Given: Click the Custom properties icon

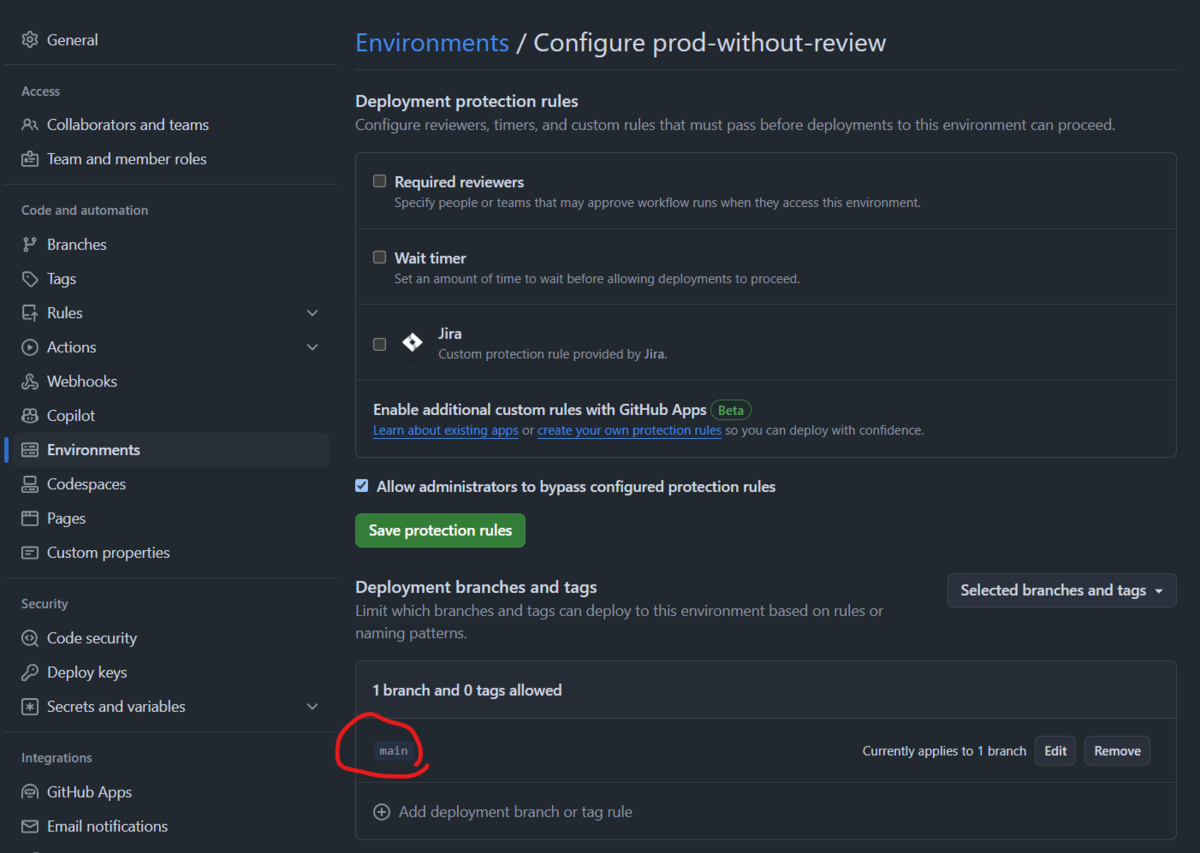Looking at the screenshot, I should (x=30, y=553).
